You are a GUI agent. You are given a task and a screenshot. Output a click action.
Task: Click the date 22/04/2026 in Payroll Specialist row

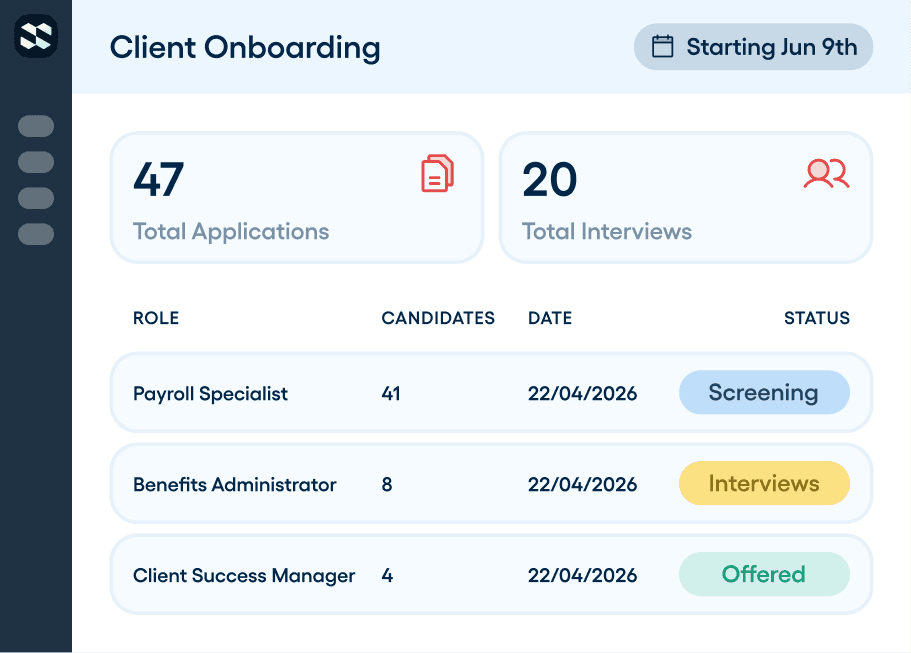click(x=582, y=393)
